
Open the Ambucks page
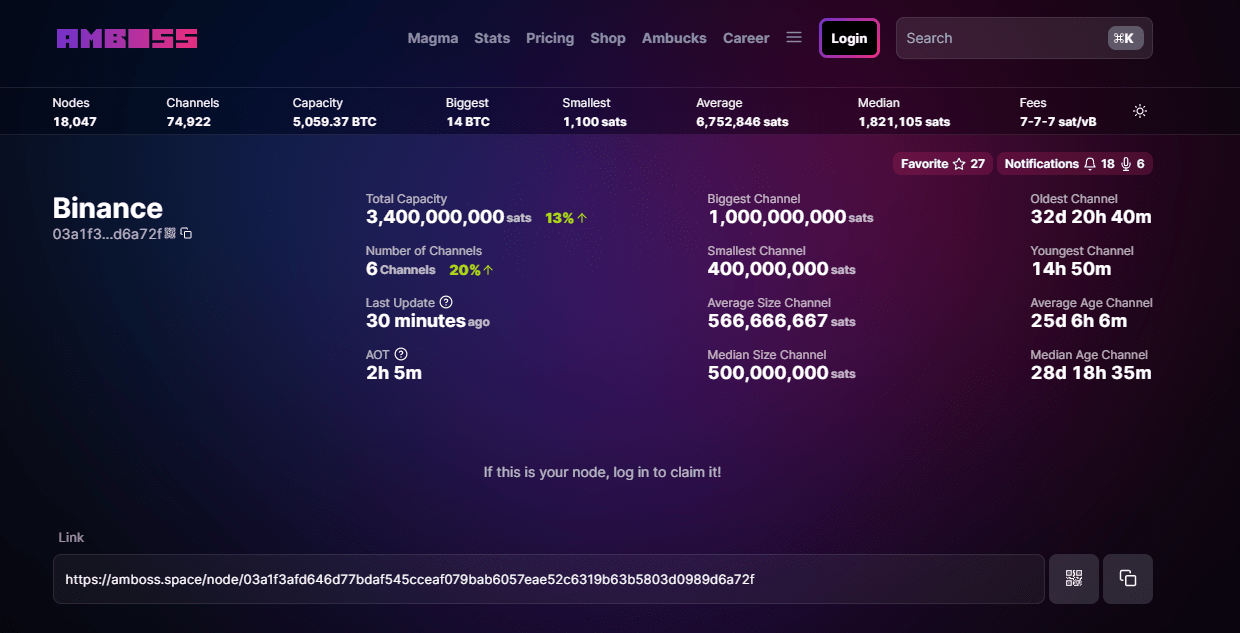674,38
